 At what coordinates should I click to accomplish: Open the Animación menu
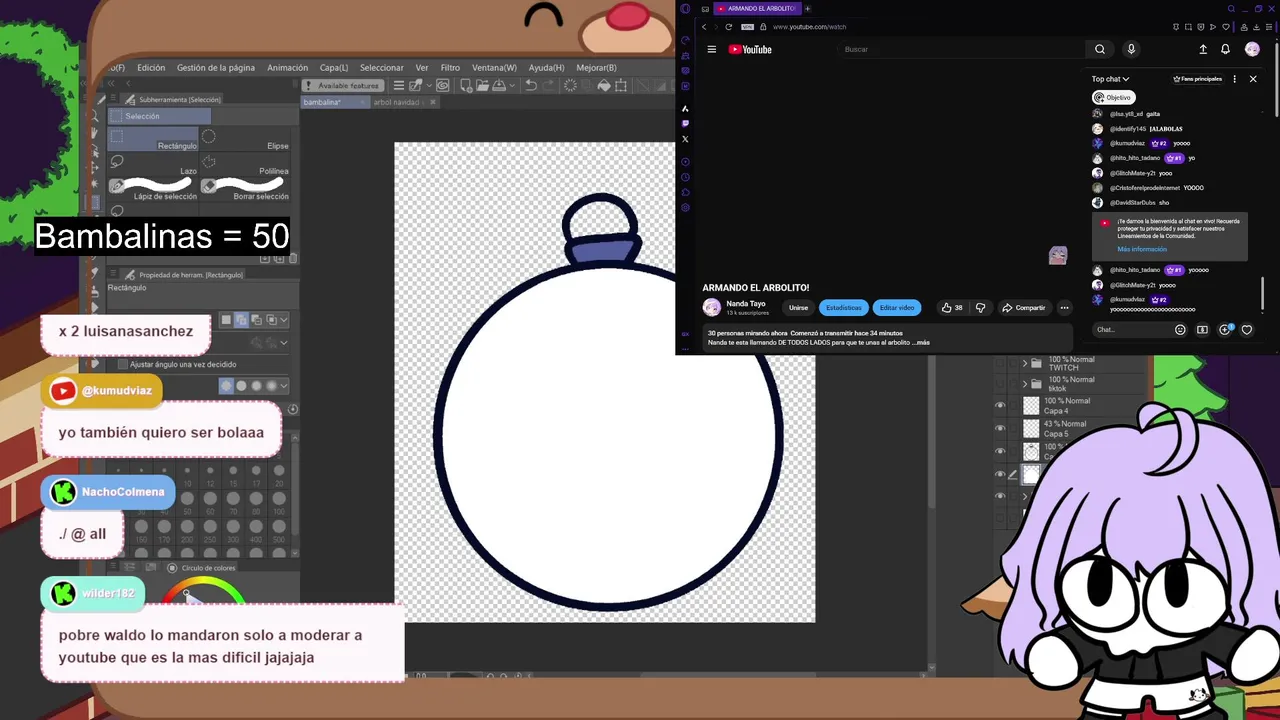[288, 68]
